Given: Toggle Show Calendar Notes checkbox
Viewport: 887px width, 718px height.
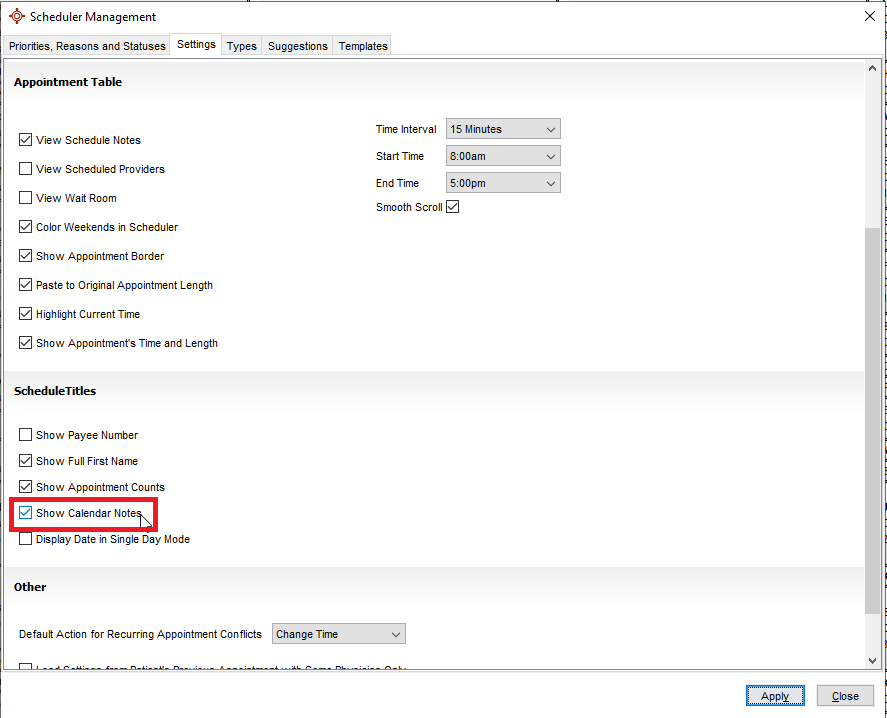Looking at the screenshot, I should 26,513.
